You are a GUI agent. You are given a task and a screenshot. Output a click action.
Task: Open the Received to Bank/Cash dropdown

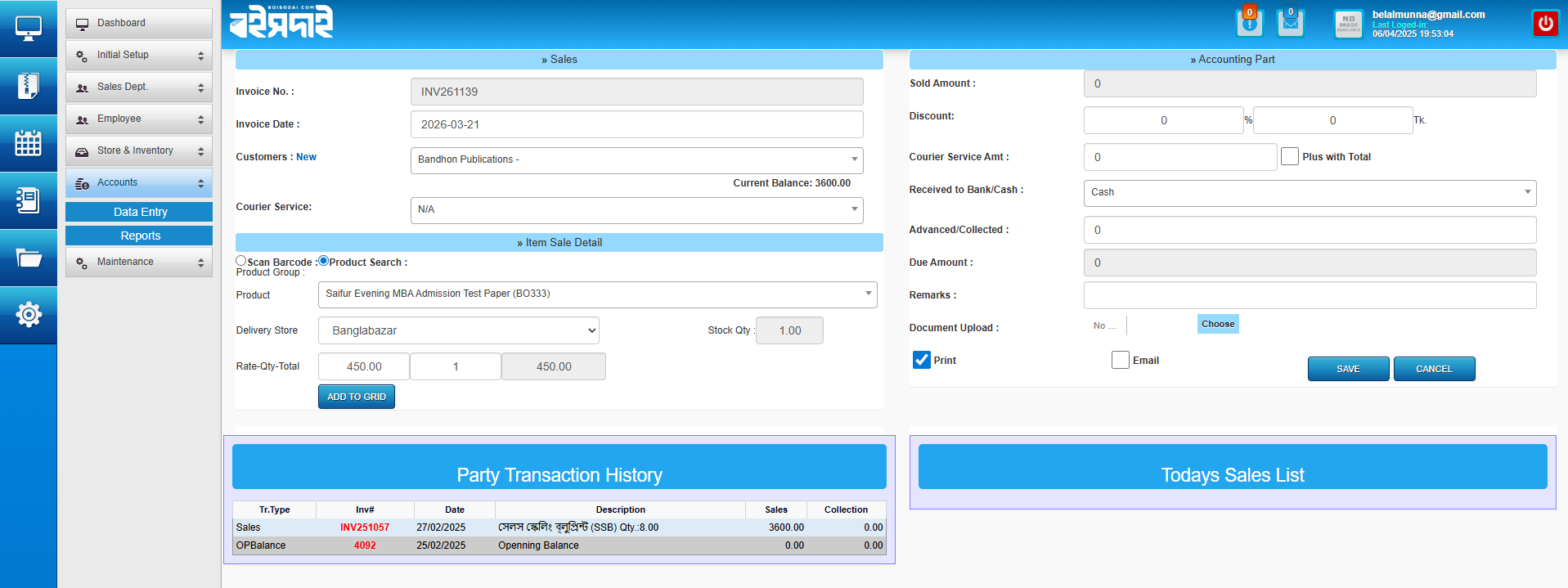click(x=1309, y=192)
